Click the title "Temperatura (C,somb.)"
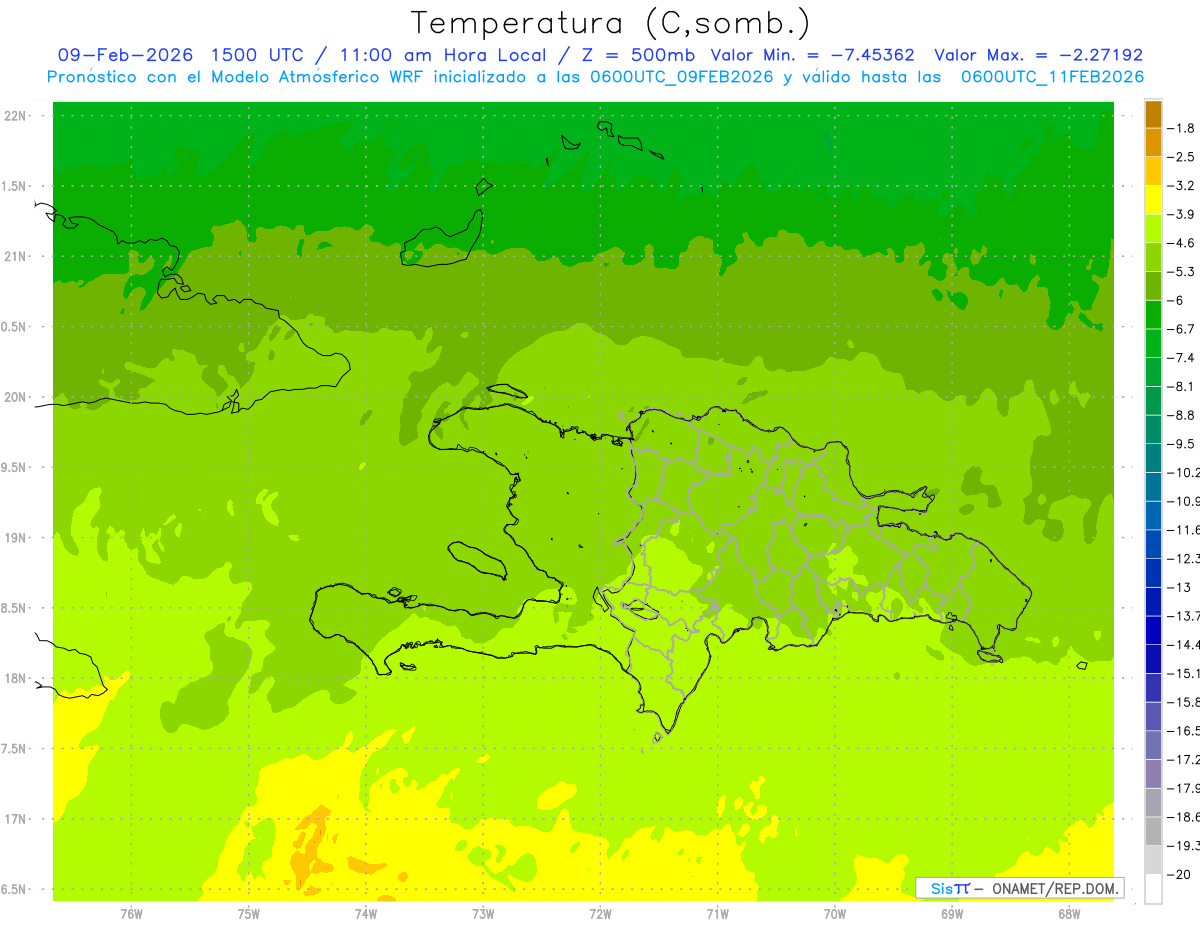 coord(610,23)
